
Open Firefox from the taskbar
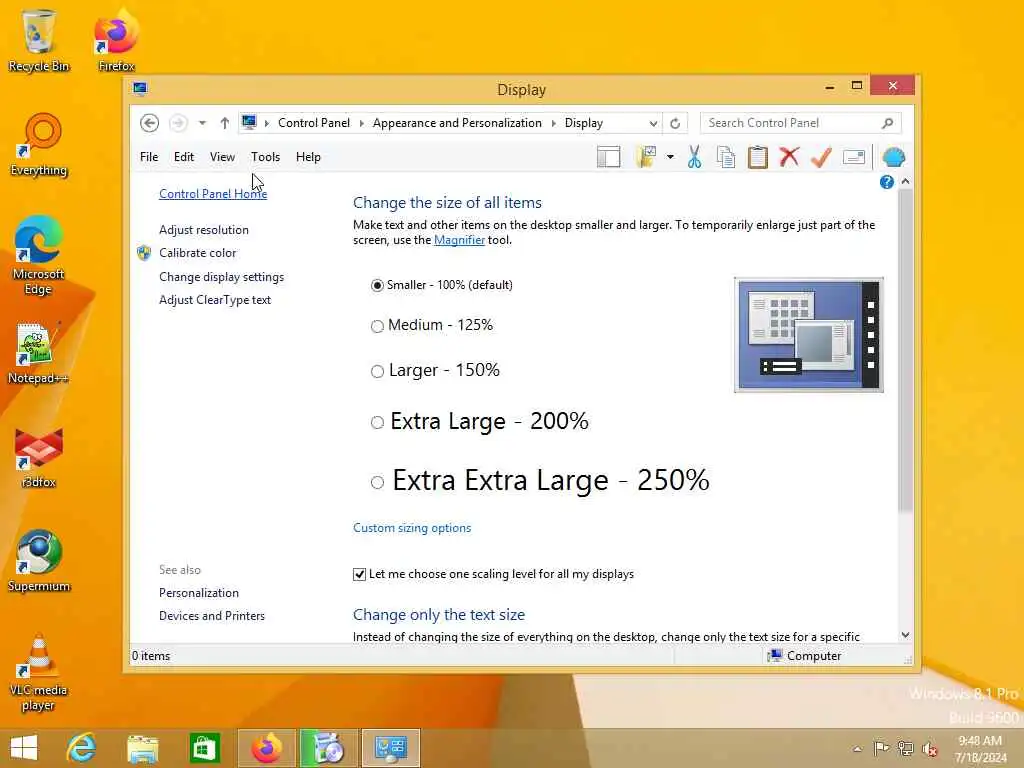click(x=266, y=748)
